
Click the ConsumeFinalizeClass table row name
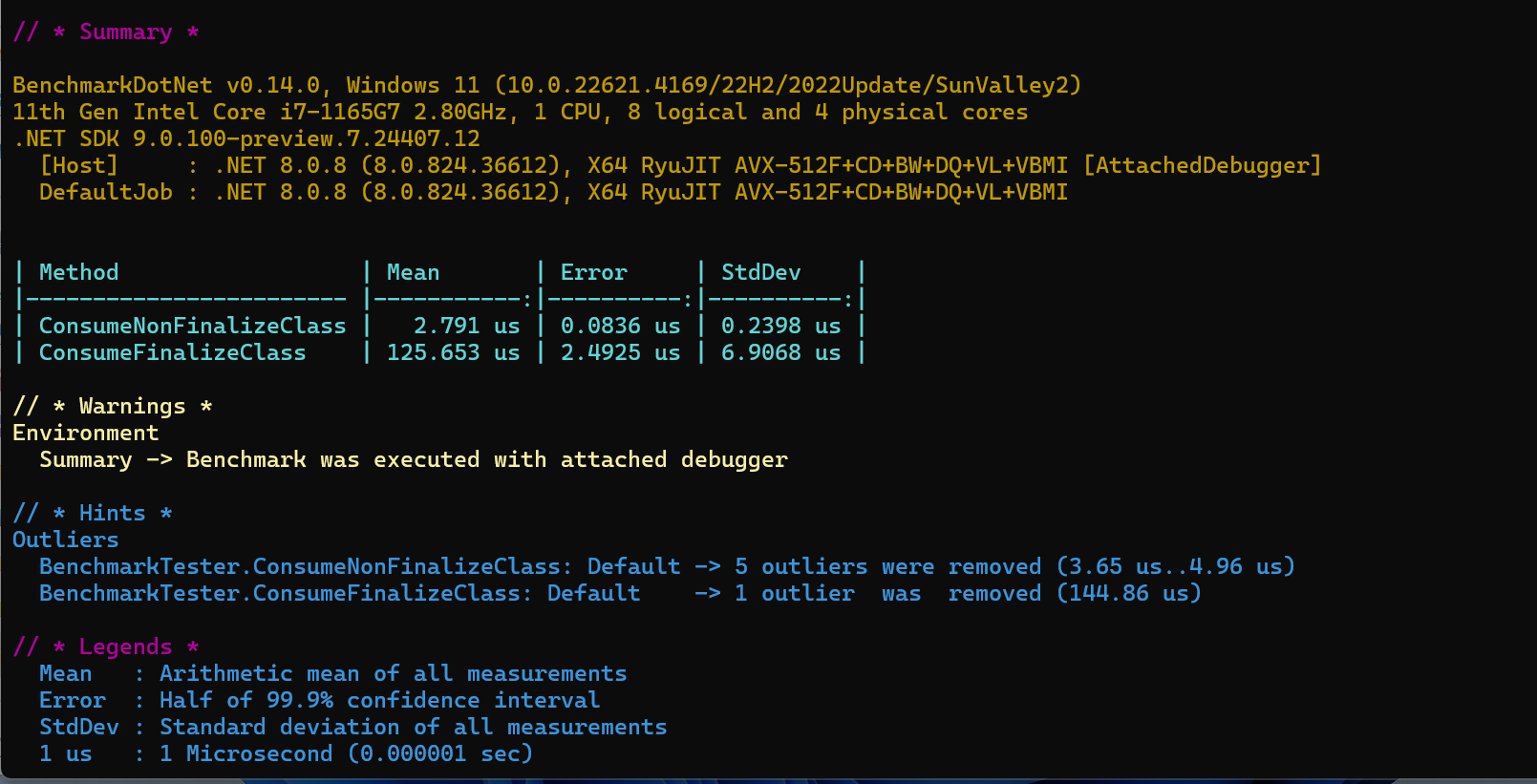[172, 353]
